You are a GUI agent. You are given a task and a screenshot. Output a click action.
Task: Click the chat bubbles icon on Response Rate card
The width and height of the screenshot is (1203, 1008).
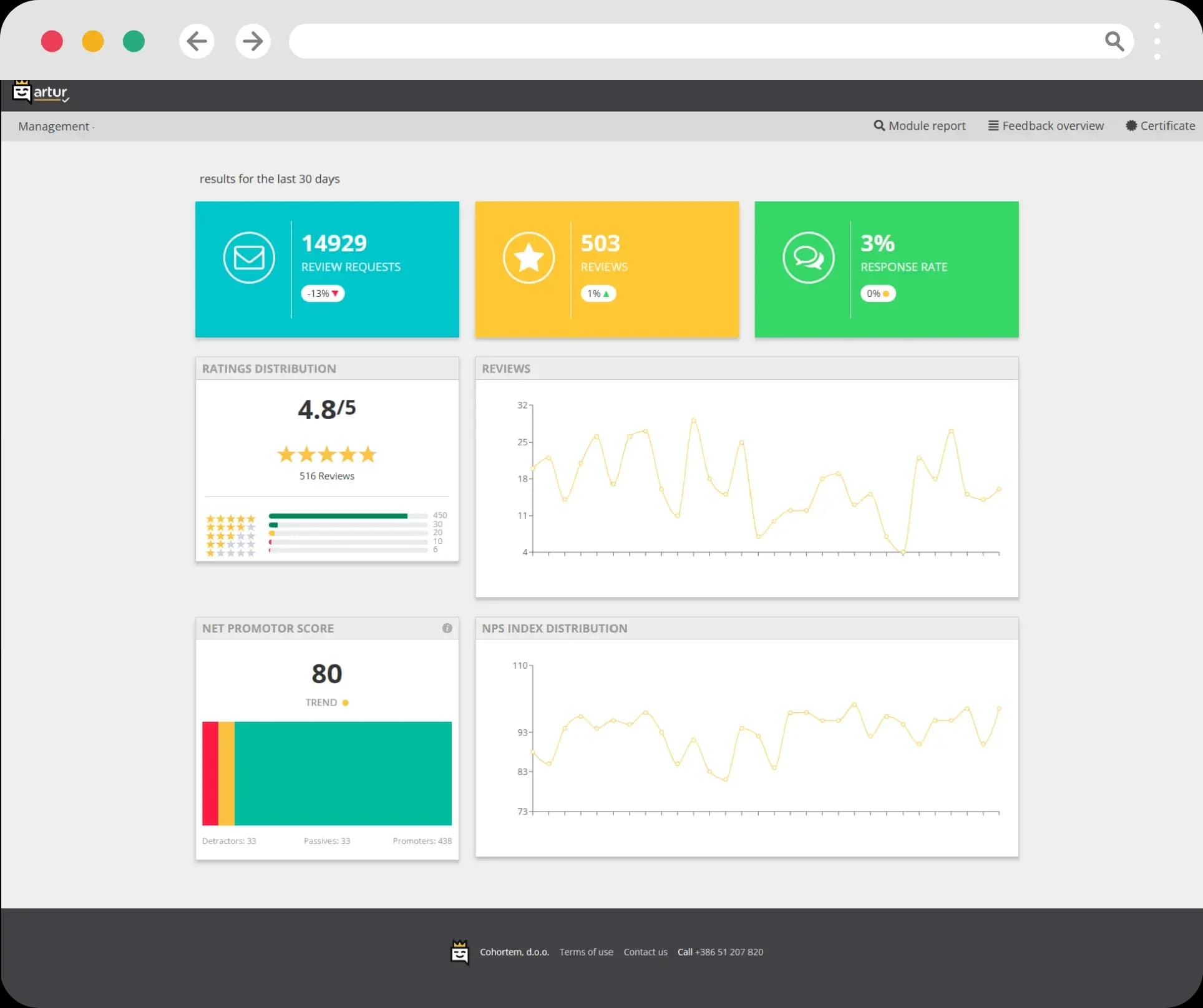pyautogui.click(x=808, y=258)
